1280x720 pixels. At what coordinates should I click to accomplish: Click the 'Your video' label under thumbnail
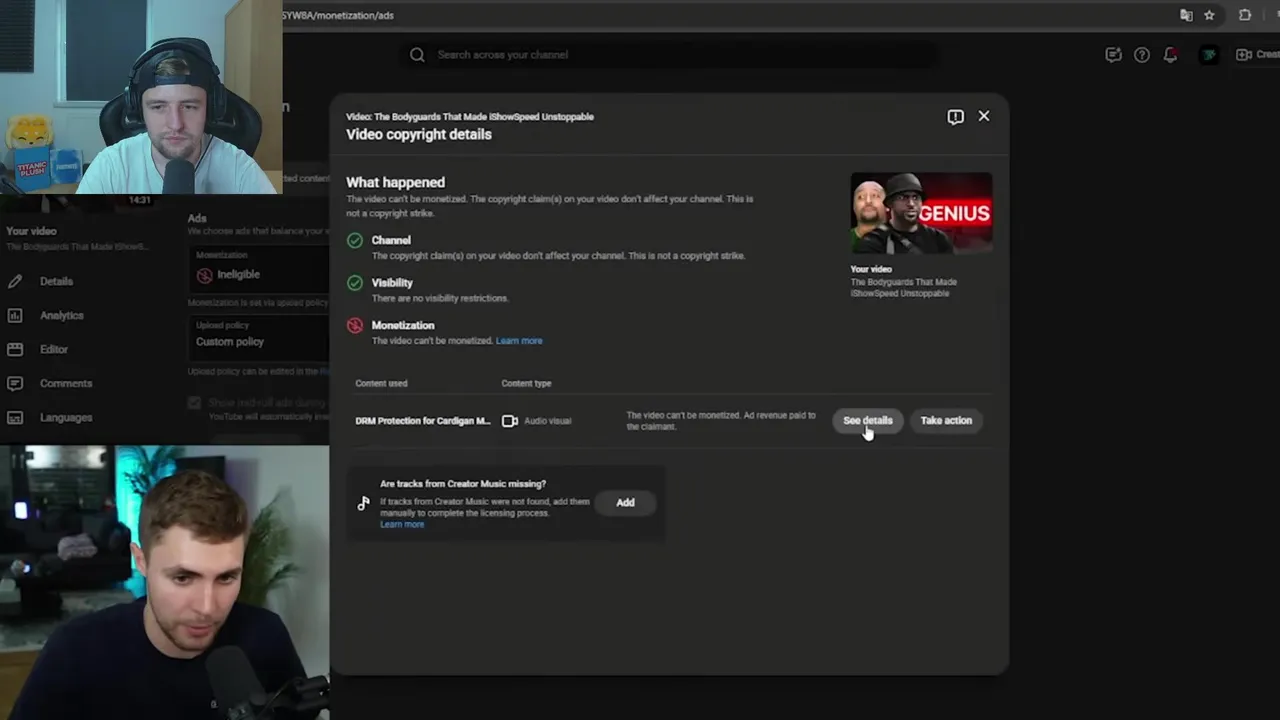[x=871, y=270]
